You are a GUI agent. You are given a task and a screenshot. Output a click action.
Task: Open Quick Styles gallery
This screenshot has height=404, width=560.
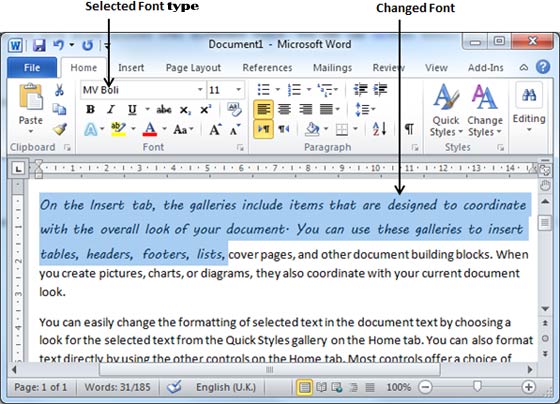point(446,110)
